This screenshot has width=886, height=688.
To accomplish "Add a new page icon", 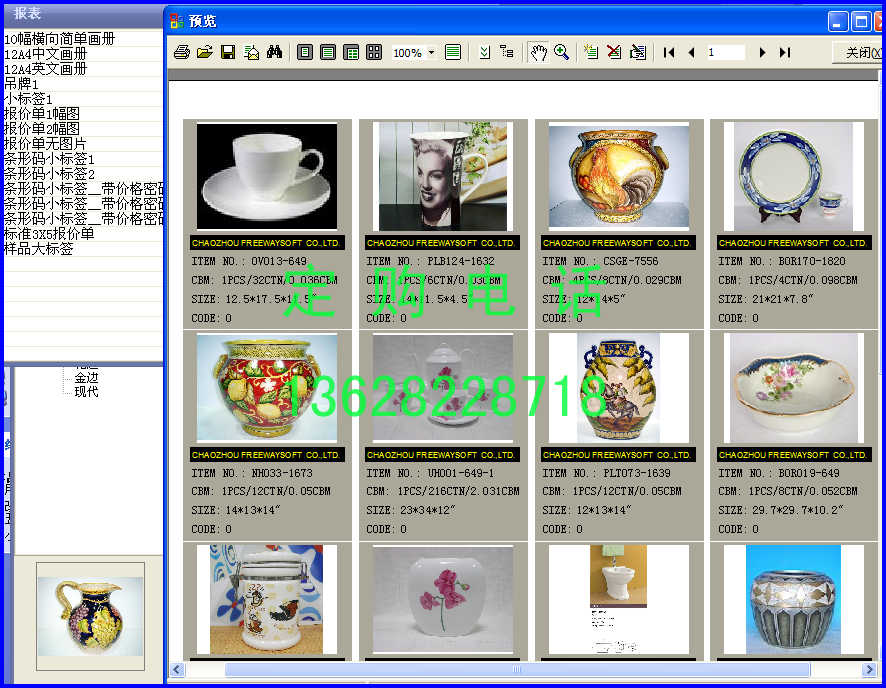I will pyautogui.click(x=591, y=53).
